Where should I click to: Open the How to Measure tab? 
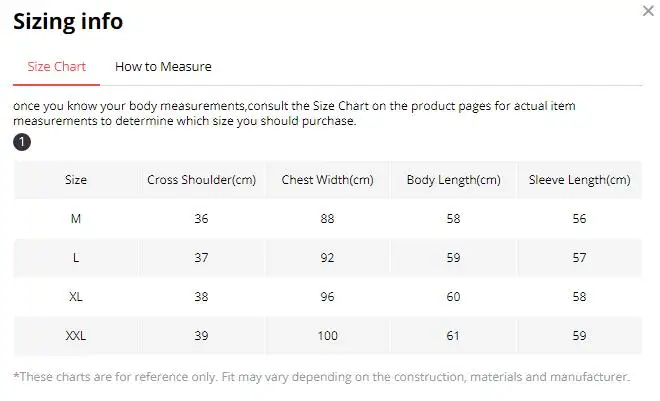(163, 67)
